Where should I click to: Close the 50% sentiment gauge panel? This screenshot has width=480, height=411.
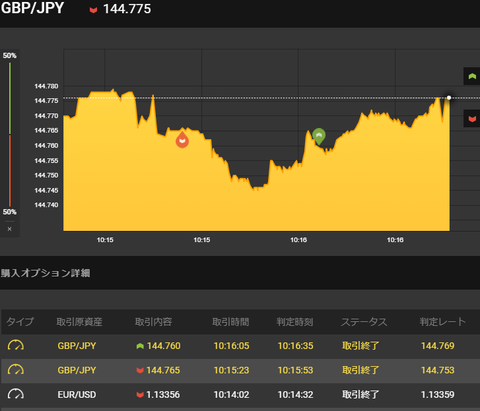[10, 229]
